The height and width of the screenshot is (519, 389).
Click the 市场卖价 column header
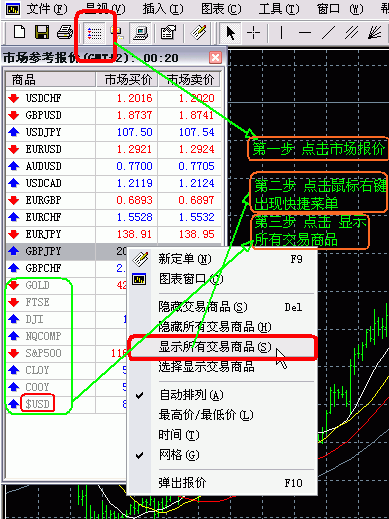tap(189, 80)
